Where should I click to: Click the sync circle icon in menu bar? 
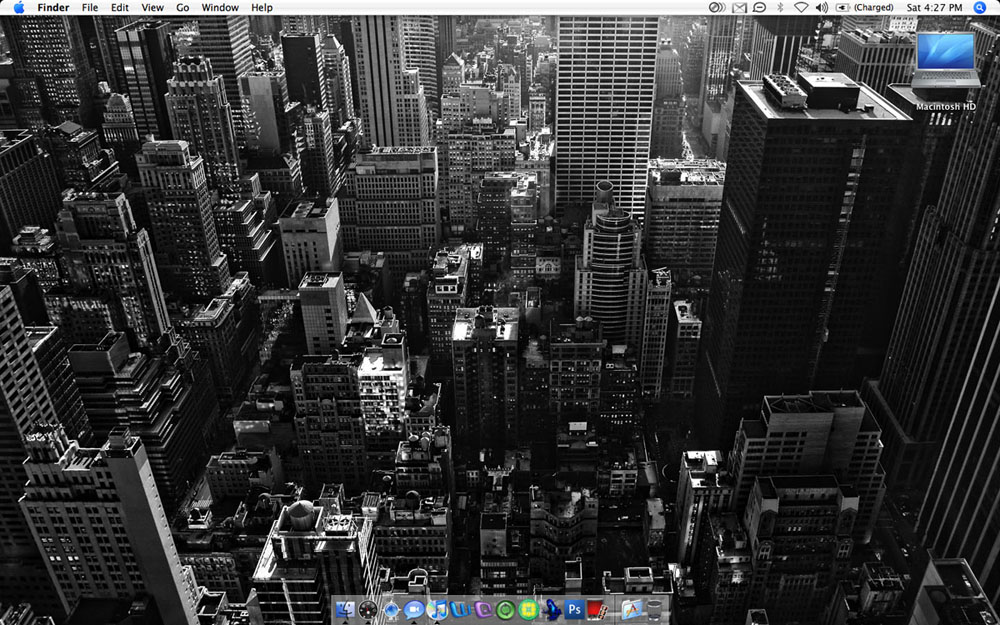tap(717, 8)
